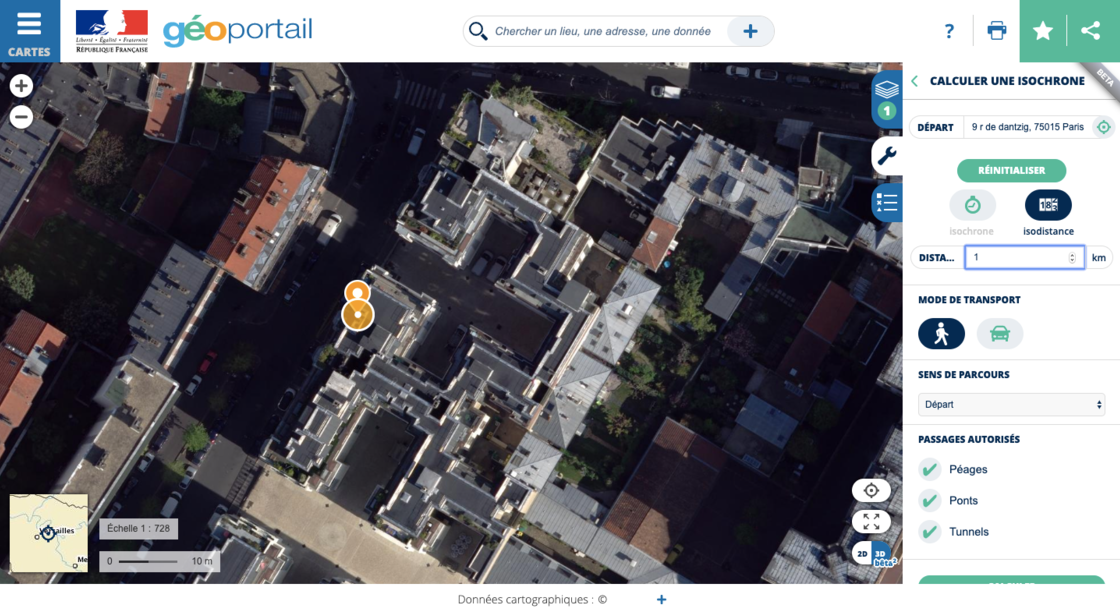Screen dimensions: 1120x612
Task: Click the share icon
Action: (1091, 31)
